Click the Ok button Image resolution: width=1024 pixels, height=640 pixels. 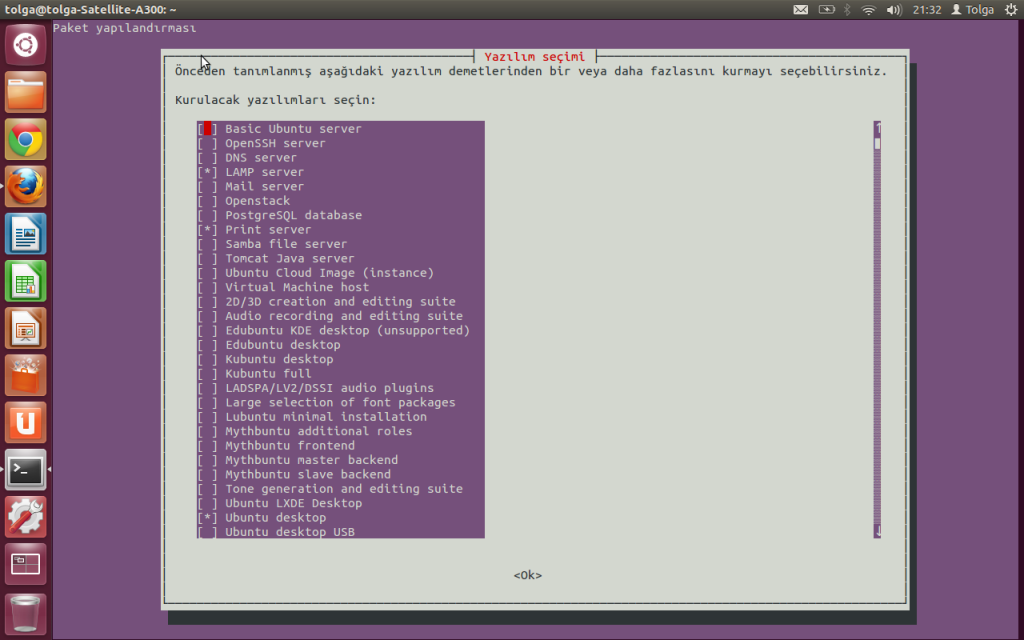coord(528,575)
